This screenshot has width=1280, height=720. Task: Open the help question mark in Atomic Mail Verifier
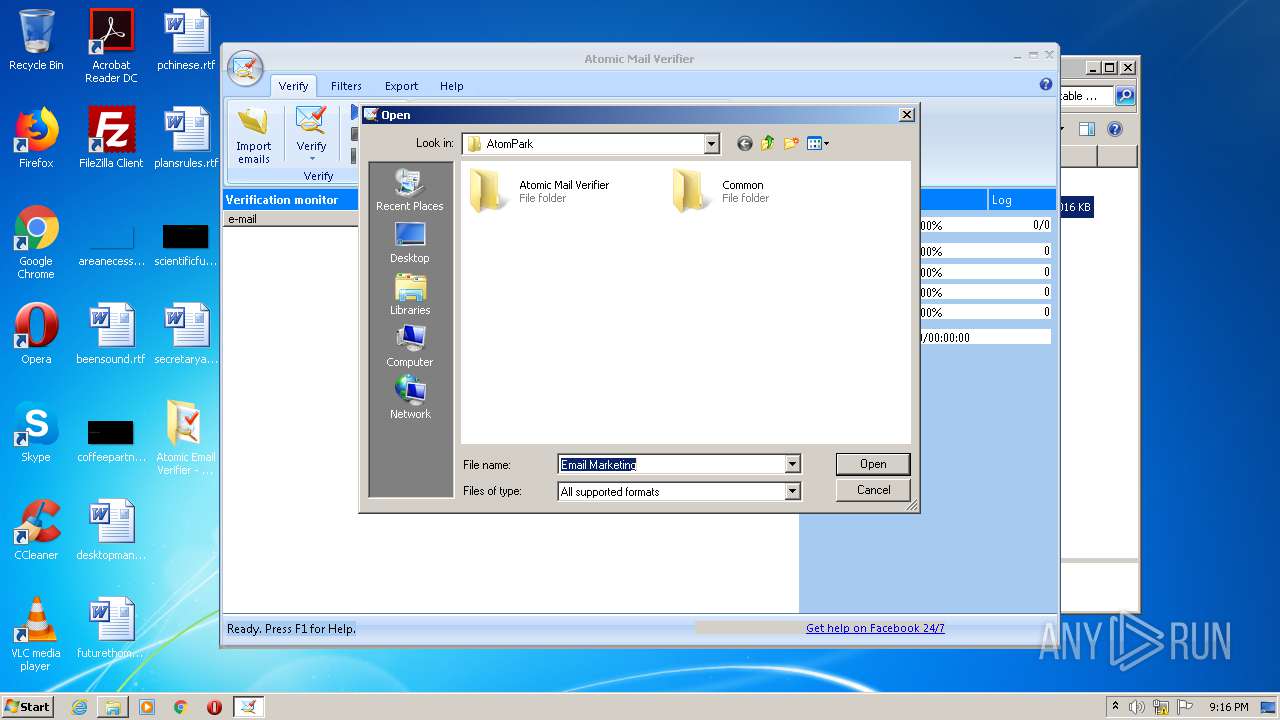[x=1046, y=85]
